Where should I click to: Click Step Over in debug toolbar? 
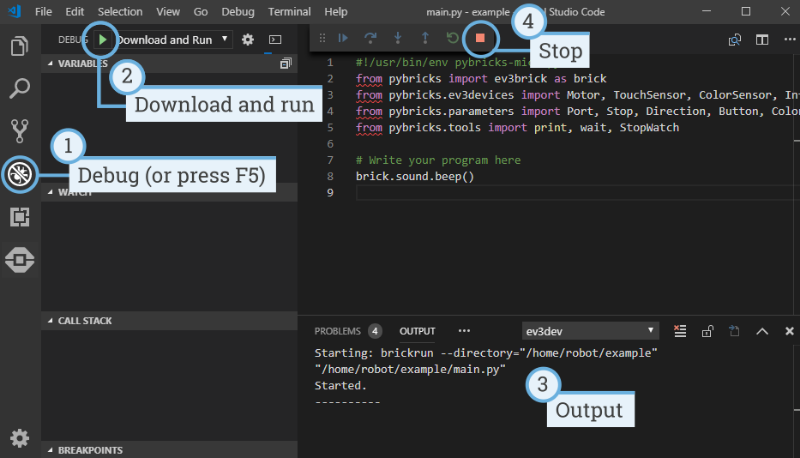(370, 38)
